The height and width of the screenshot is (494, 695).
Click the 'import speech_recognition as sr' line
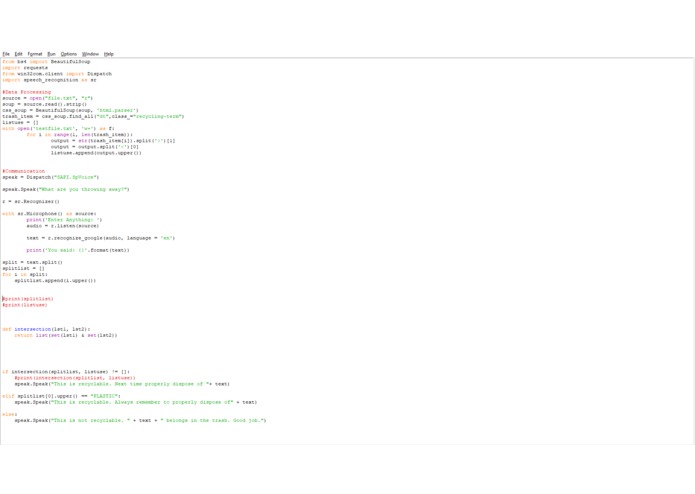(49, 80)
